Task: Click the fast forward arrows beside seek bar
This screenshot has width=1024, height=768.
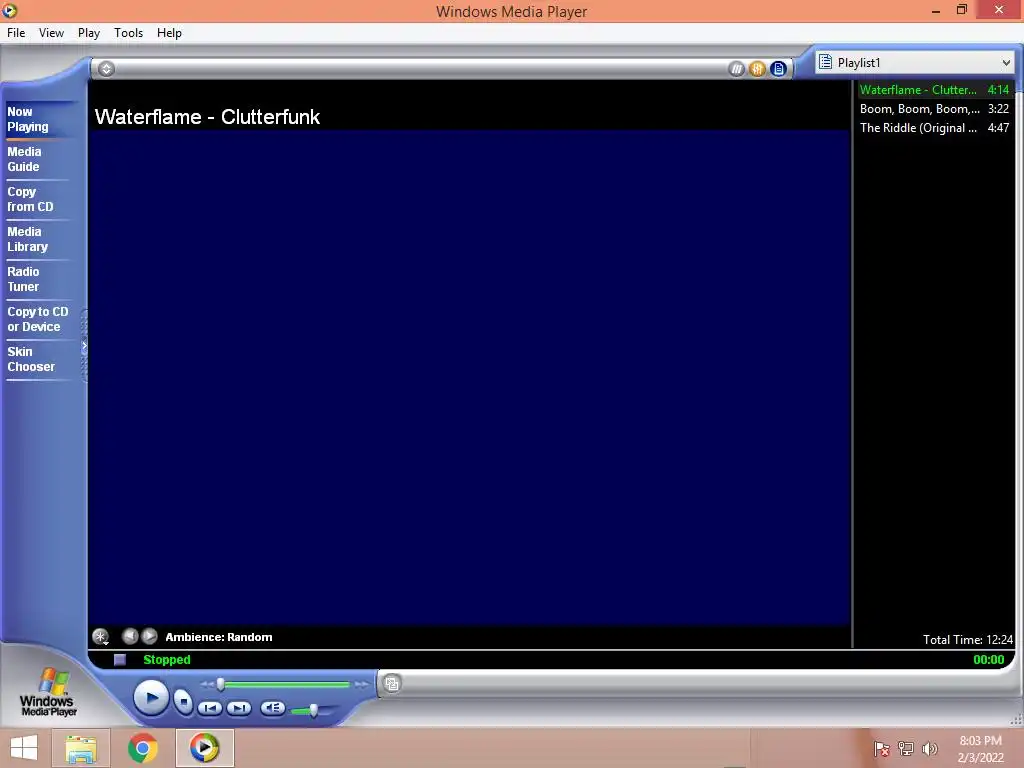Action: point(361,684)
